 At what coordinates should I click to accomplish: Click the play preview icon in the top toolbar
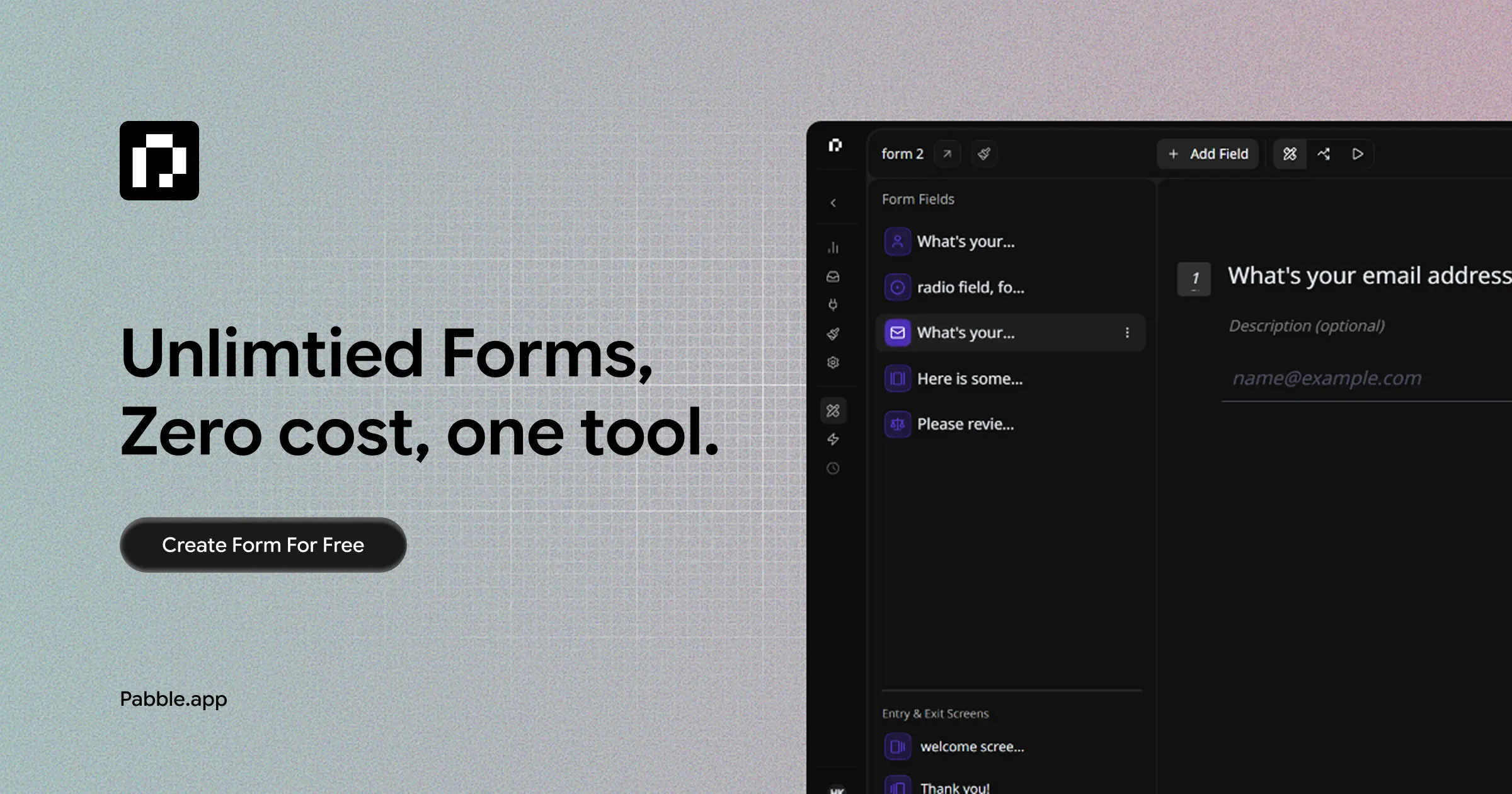[1358, 154]
